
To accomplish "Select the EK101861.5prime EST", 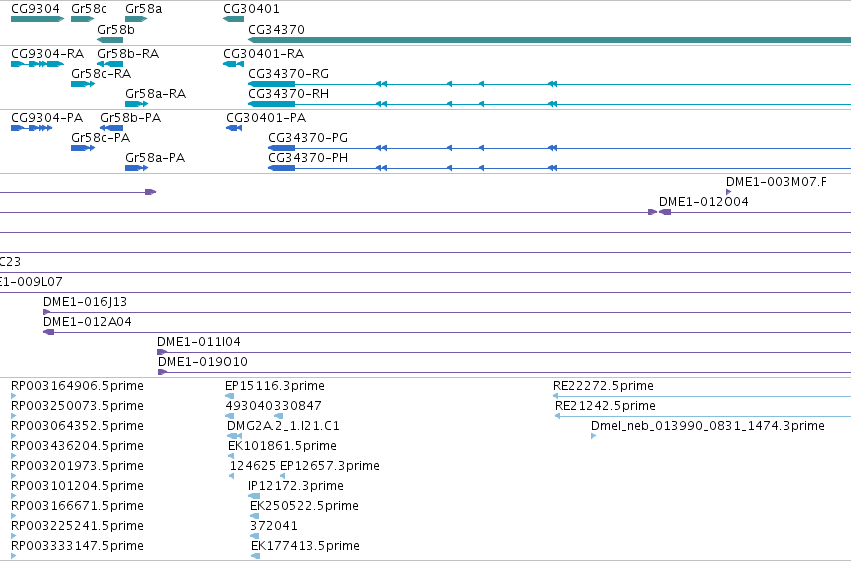I will pyautogui.click(x=231, y=456).
